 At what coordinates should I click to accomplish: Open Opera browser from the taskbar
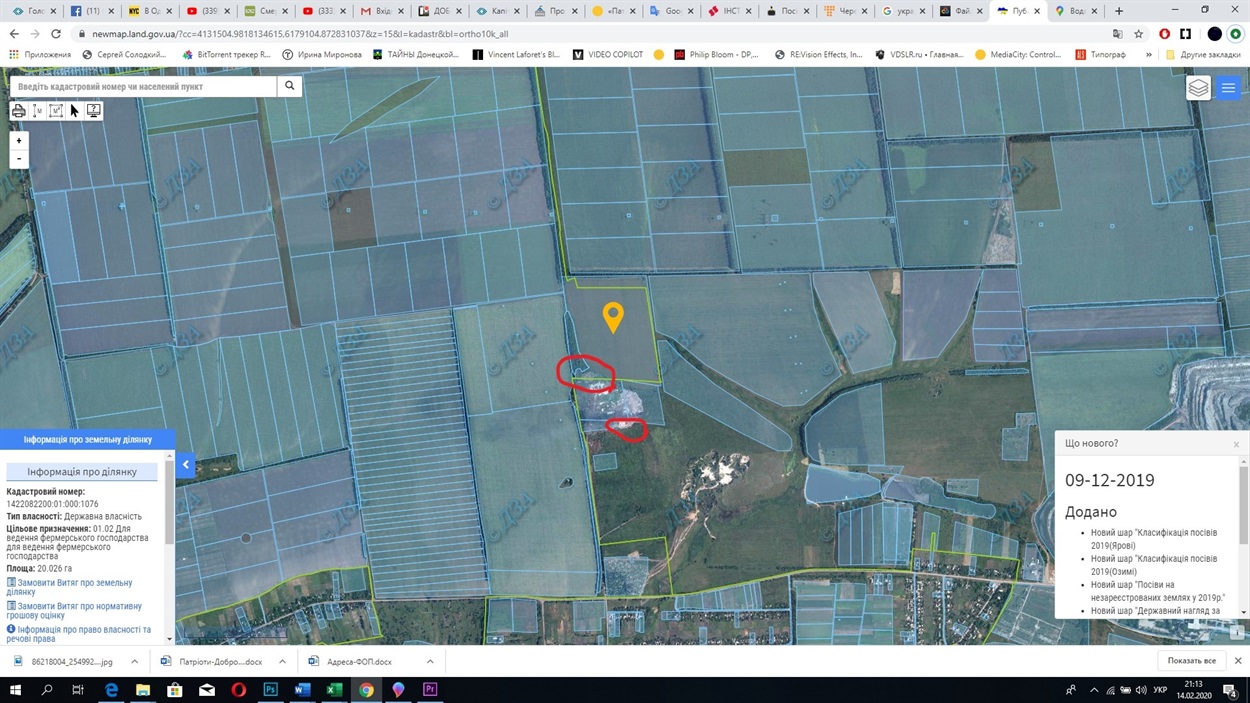tap(238, 690)
